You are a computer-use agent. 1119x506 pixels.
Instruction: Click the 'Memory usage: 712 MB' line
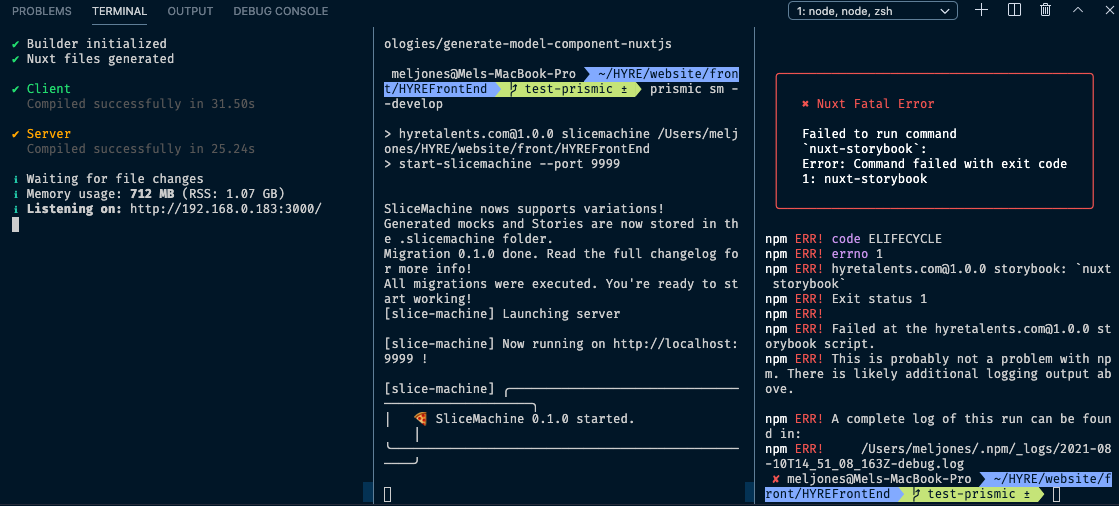(156, 194)
